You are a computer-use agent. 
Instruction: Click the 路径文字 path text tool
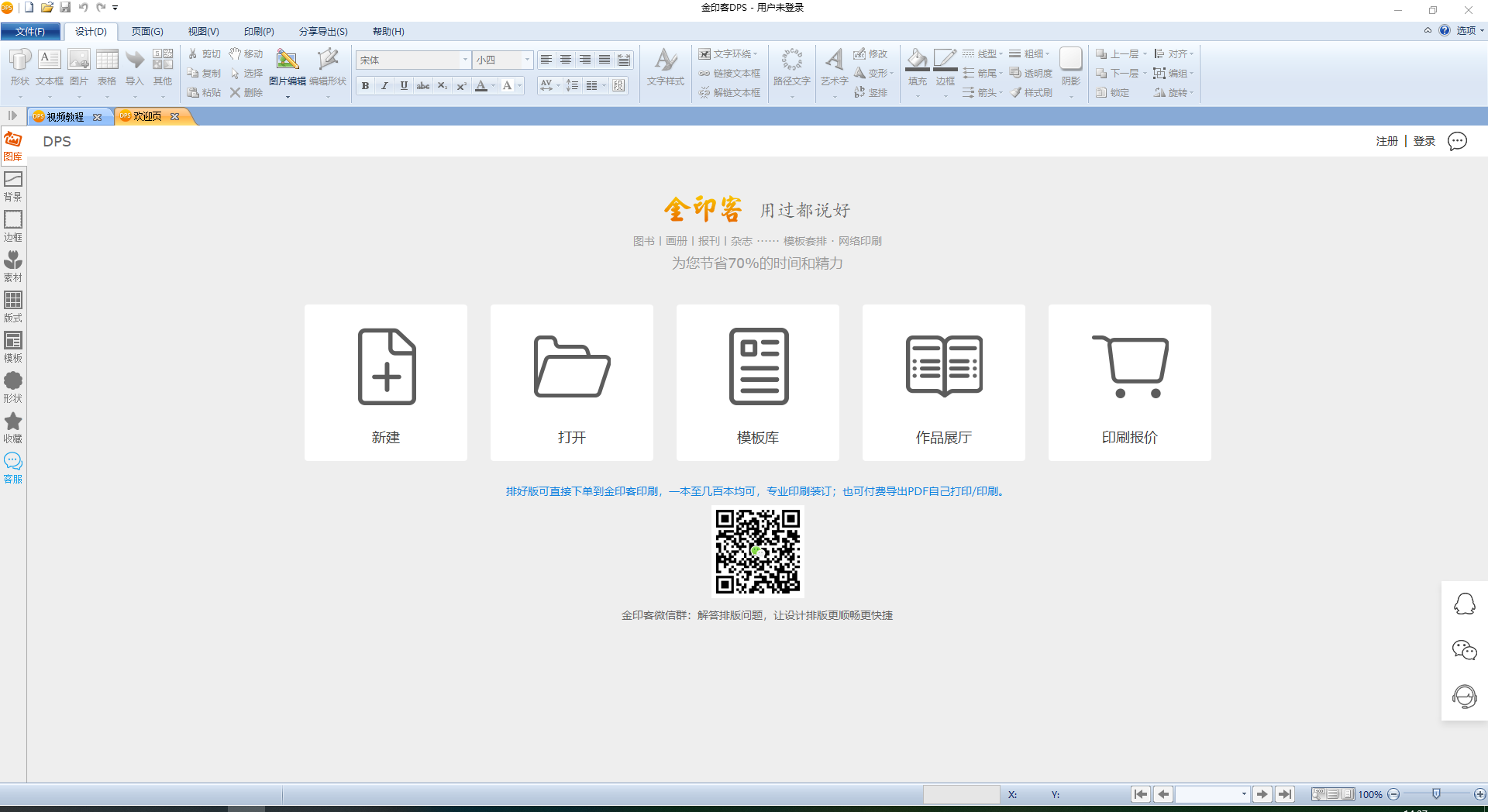[x=791, y=67]
